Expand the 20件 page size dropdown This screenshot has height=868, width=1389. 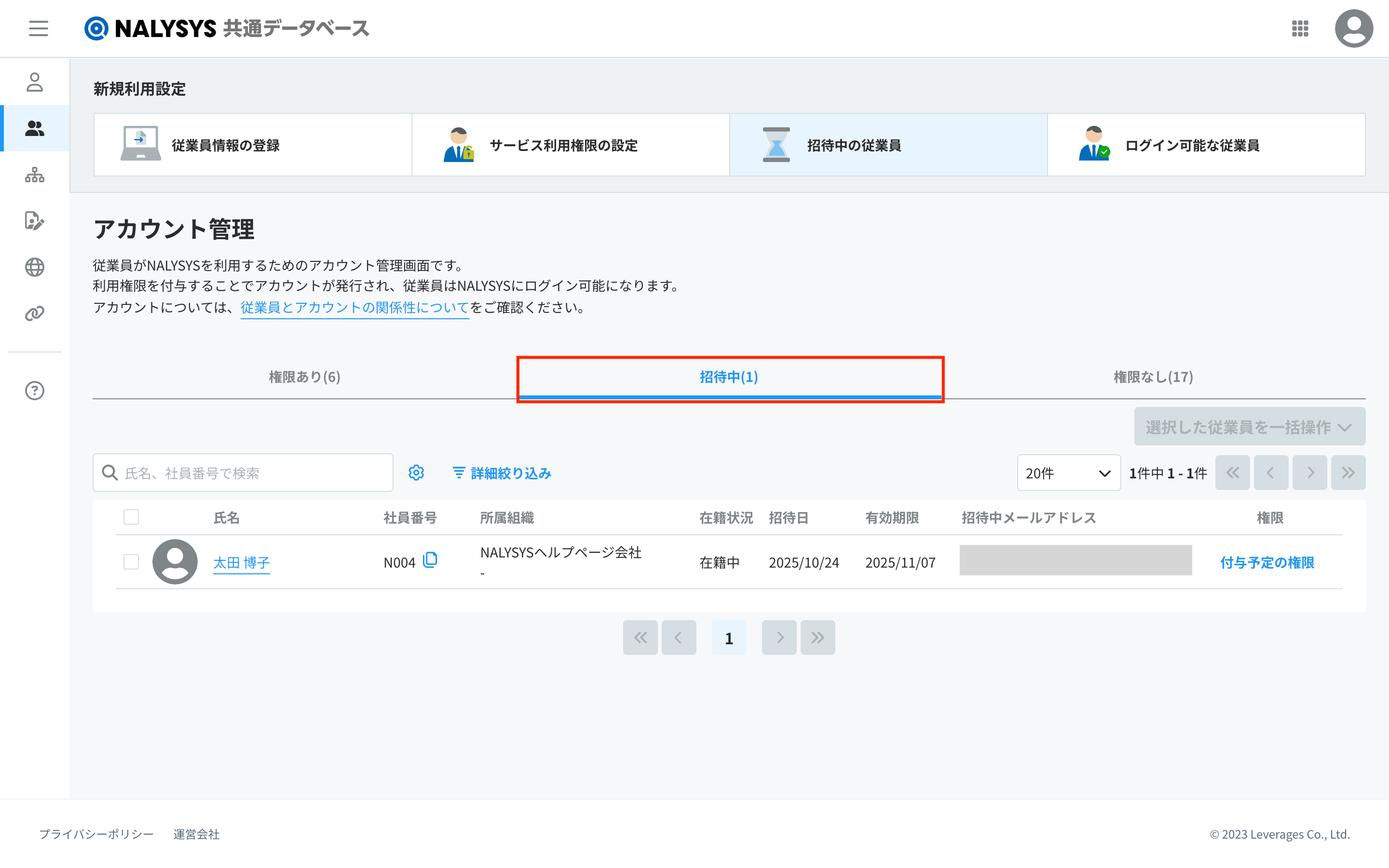point(1068,473)
